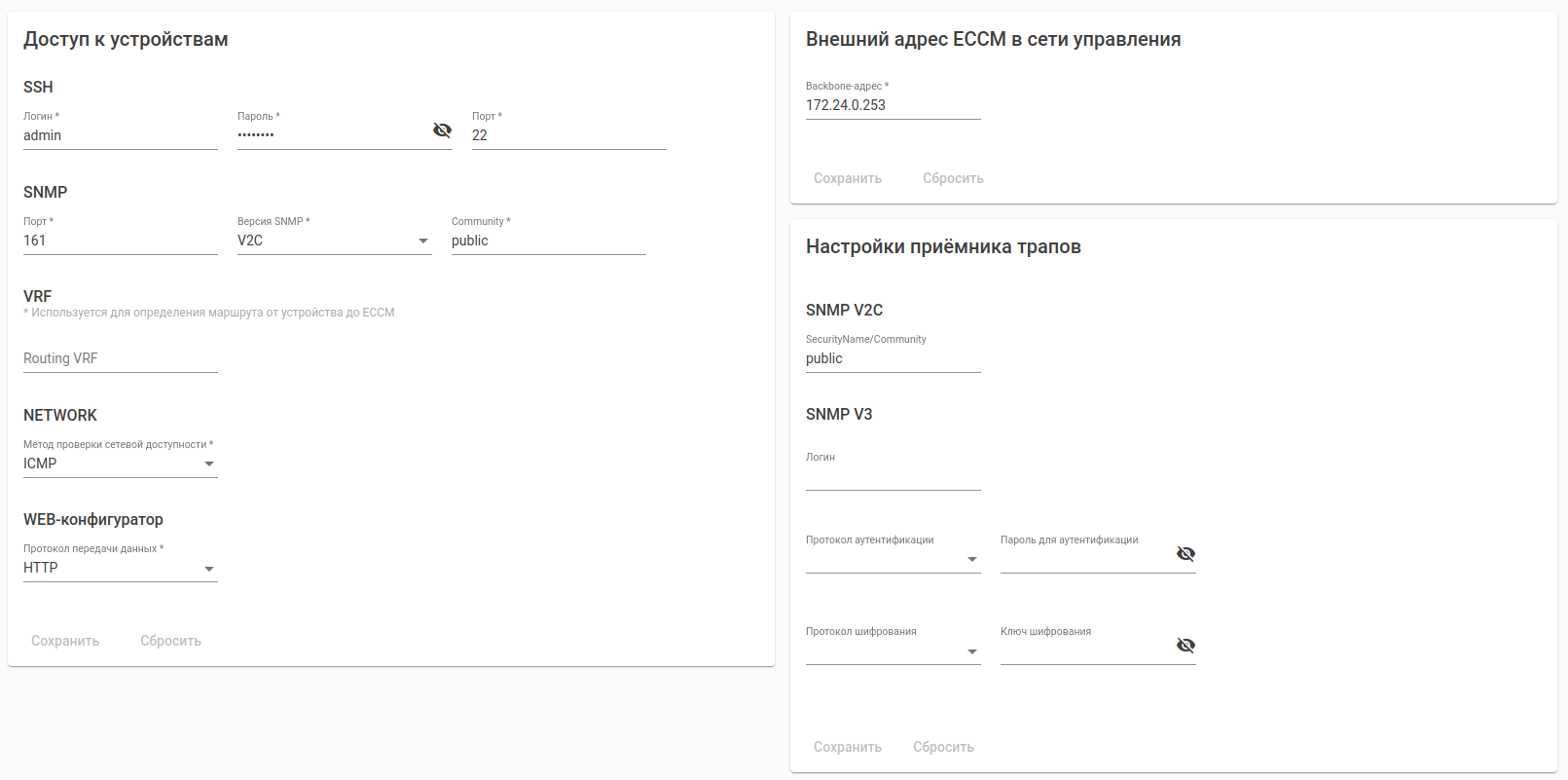The width and height of the screenshot is (1568, 780).
Task: Click the SNMP Community field
Action: 548,241
